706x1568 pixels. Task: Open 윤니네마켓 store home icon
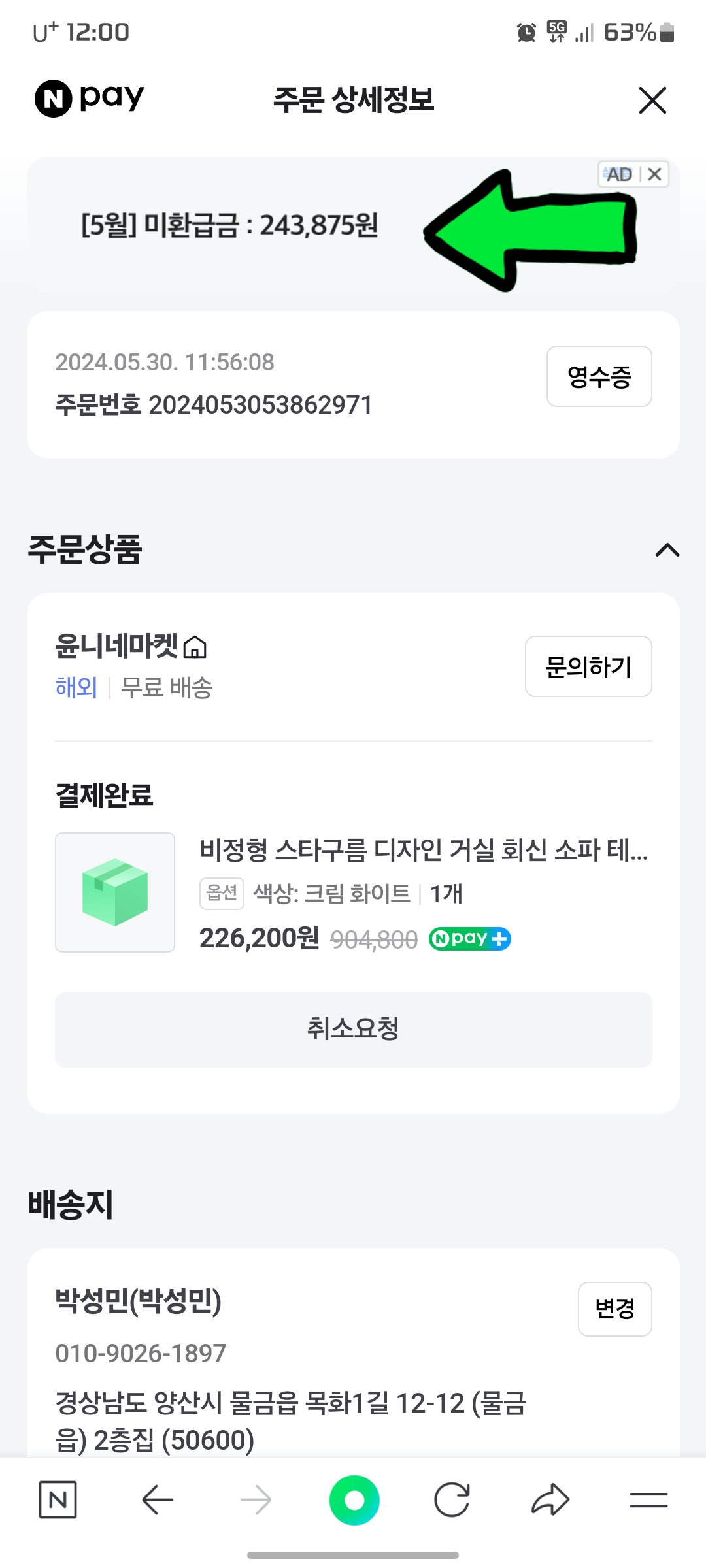195,647
